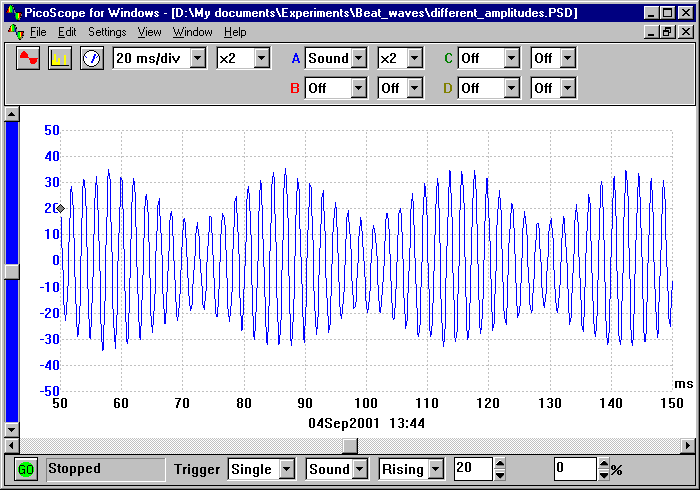Open the Help menu
700x490 pixels.
click(235, 32)
